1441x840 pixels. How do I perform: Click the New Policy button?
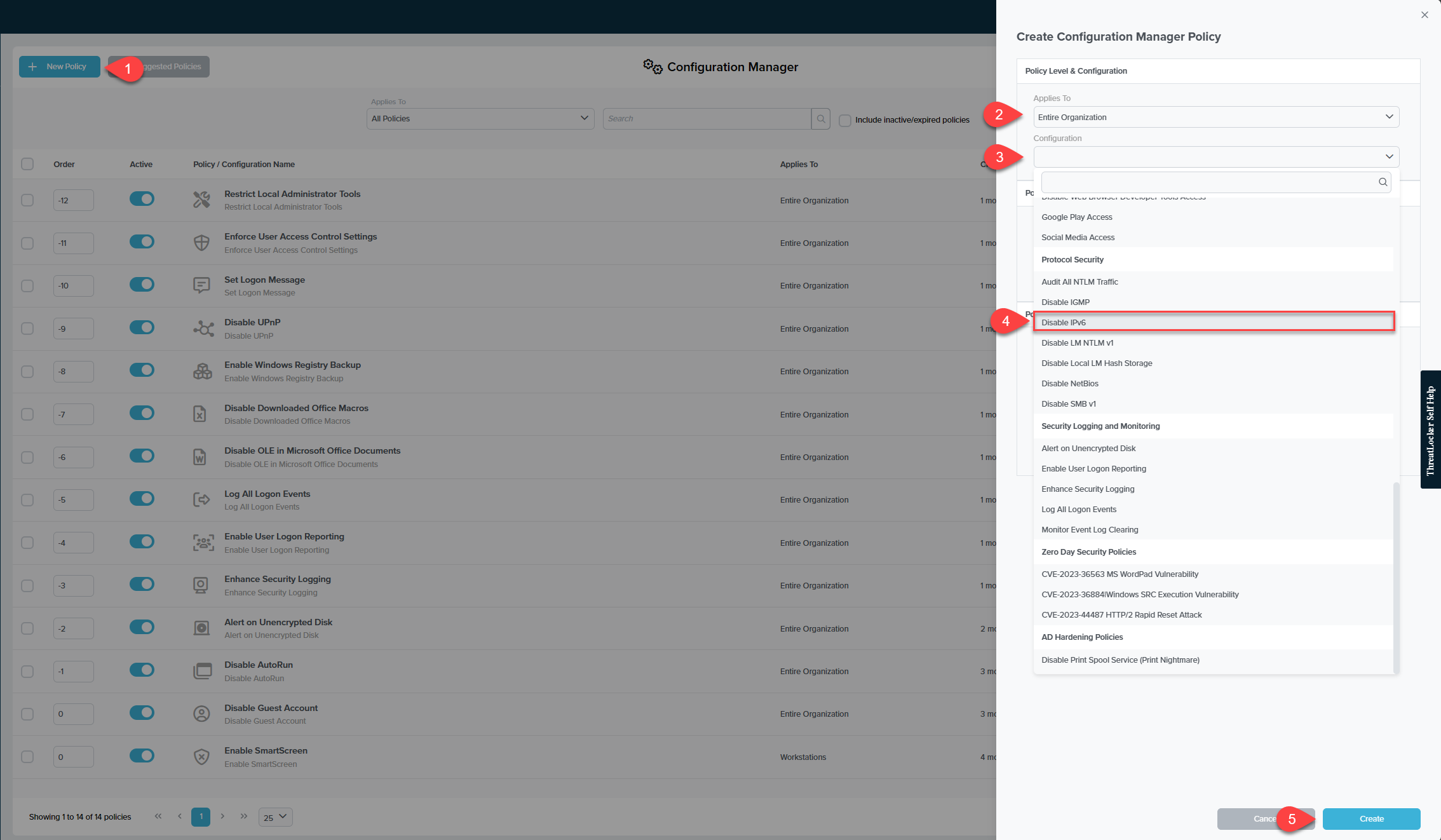pyautogui.click(x=59, y=67)
